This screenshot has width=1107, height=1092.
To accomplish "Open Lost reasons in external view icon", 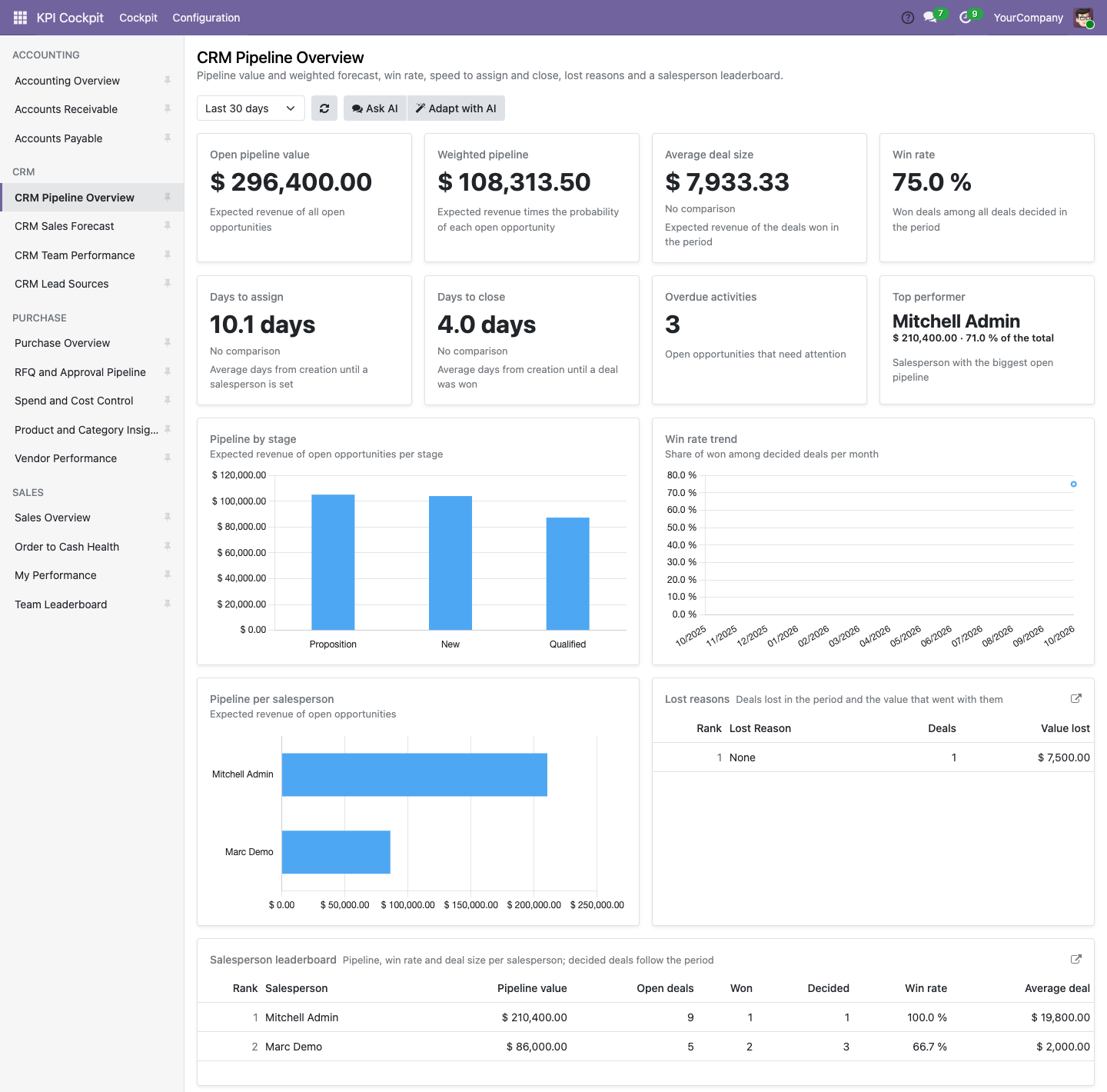I will [x=1076, y=698].
